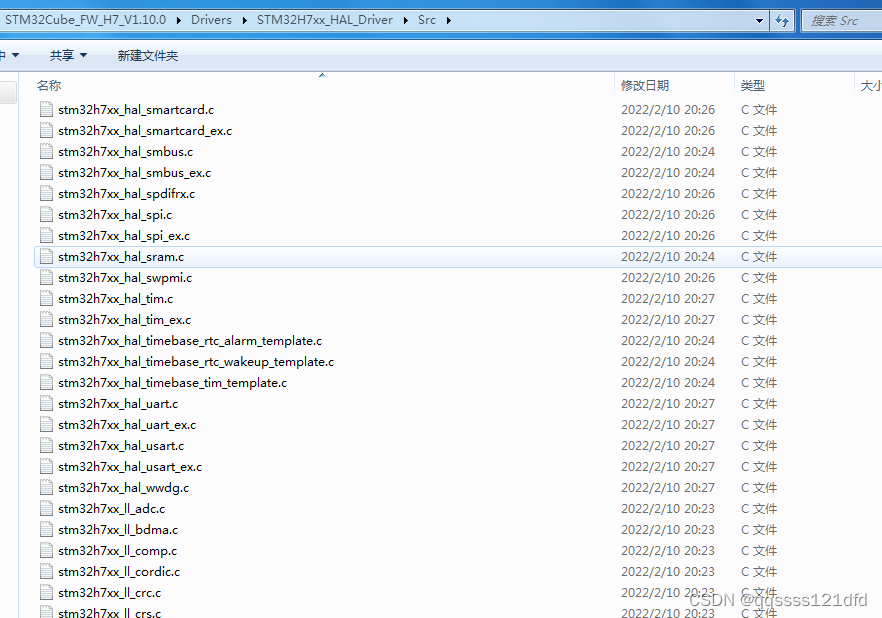
Task: Click 新建文件夹 button
Action: point(148,55)
